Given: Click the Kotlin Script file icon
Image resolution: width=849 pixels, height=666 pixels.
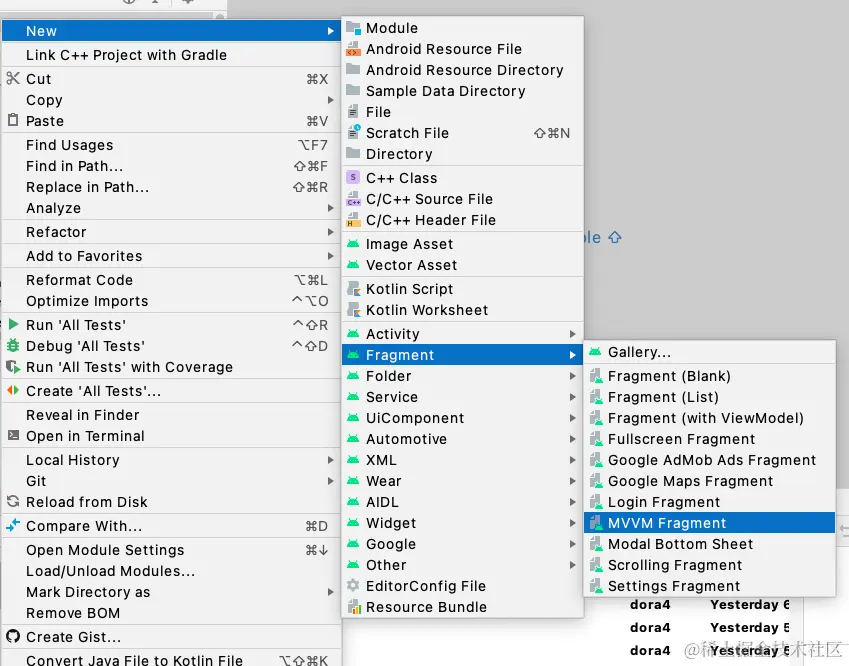Looking at the screenshot, I should (x=353, y=289).
